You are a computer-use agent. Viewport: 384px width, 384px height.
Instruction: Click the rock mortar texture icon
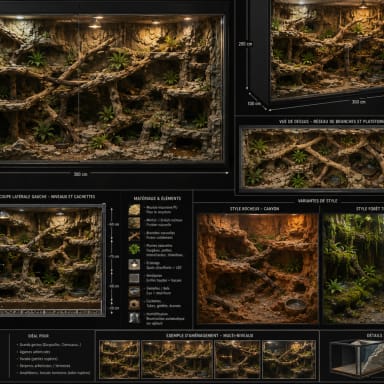[134, 223]
